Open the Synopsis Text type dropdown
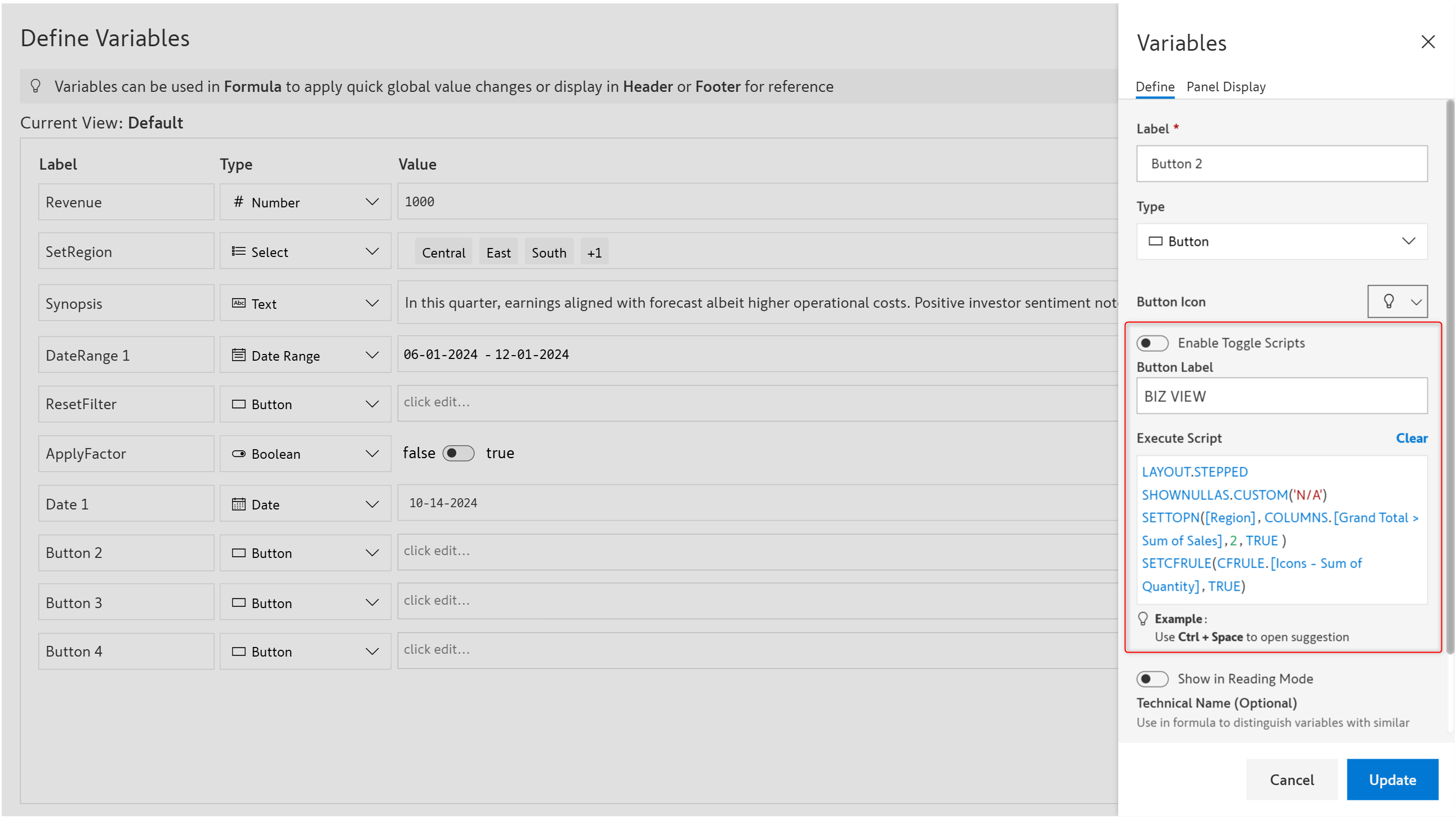Screen dimensions: 1456x820 [371, 304]
